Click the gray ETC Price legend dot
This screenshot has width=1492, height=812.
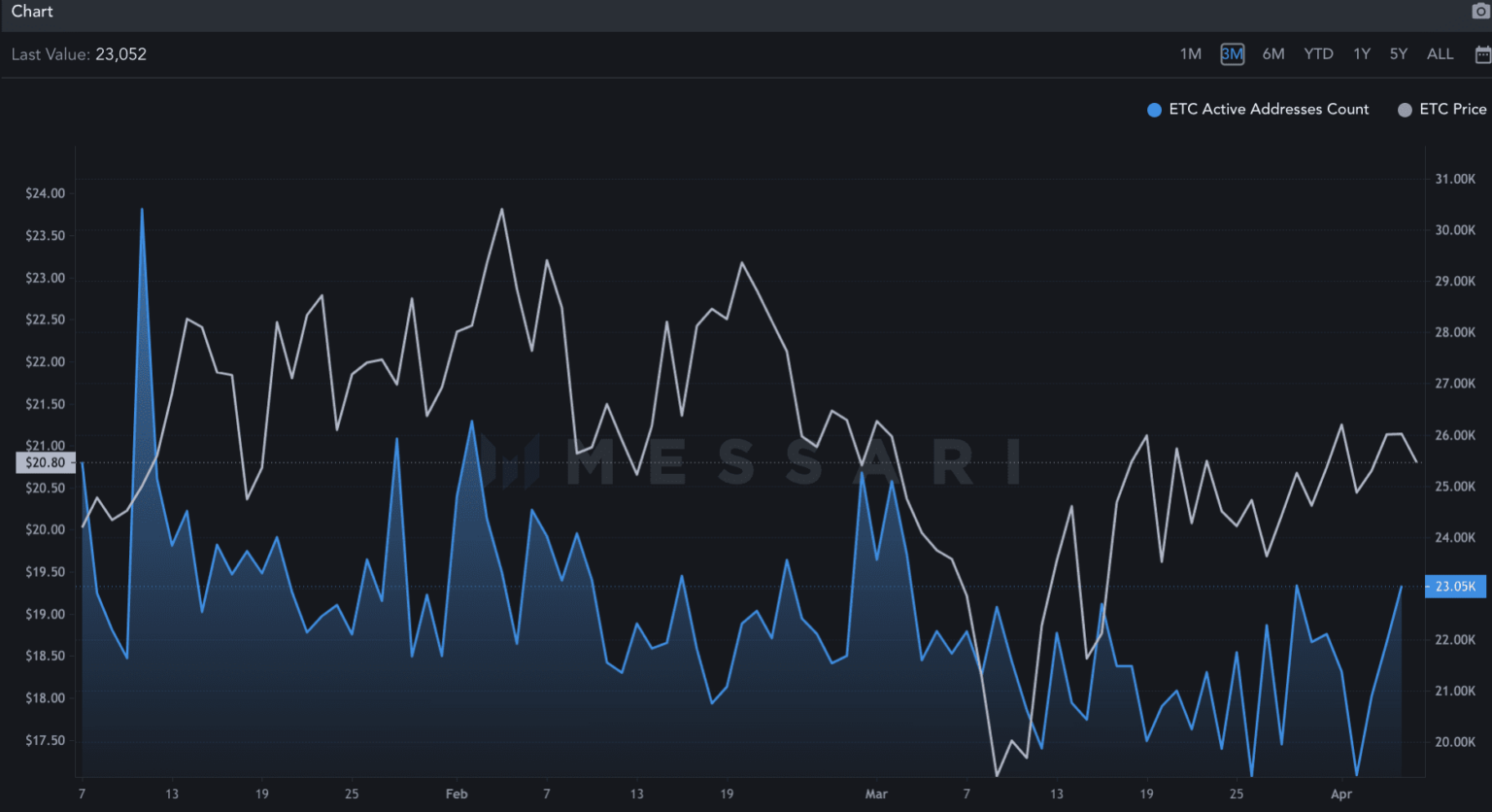[1405, 111]
